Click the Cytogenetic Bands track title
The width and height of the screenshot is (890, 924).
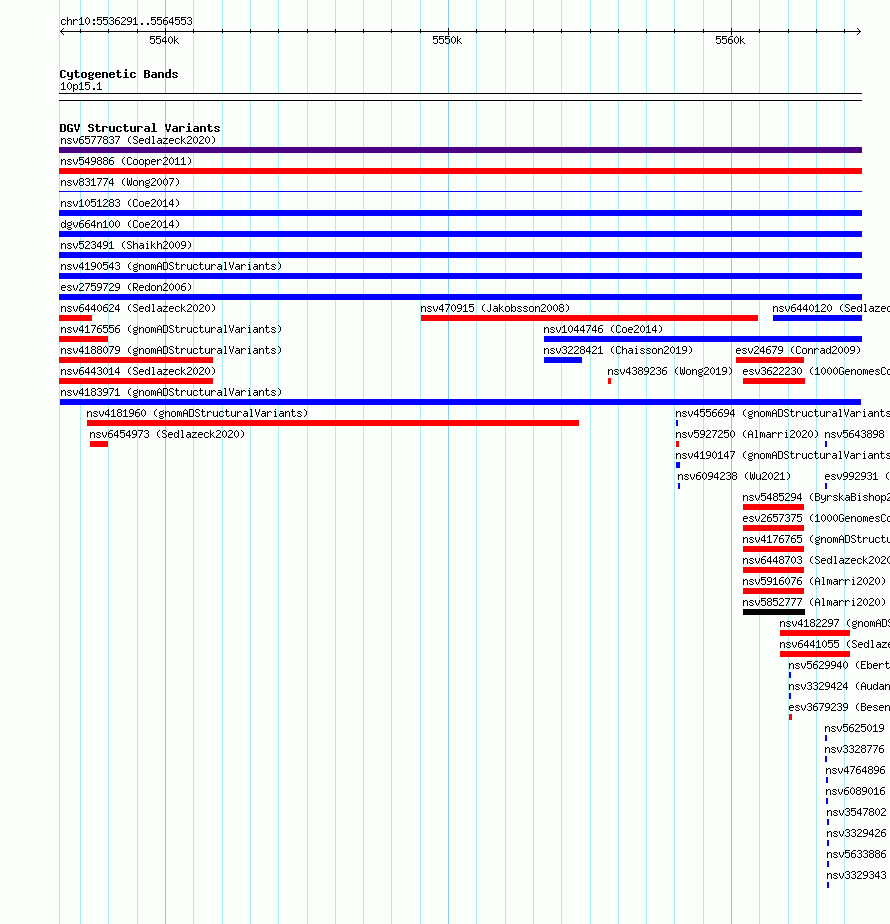pos(118,74)
